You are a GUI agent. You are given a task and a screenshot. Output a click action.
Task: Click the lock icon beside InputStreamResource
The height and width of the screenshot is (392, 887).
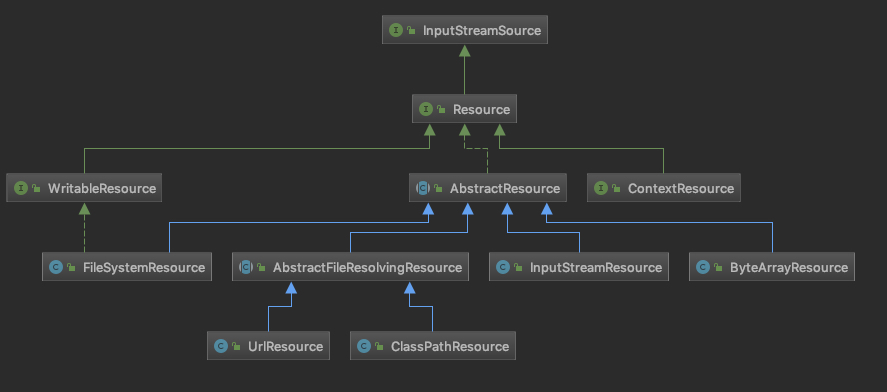click(518, 268)
